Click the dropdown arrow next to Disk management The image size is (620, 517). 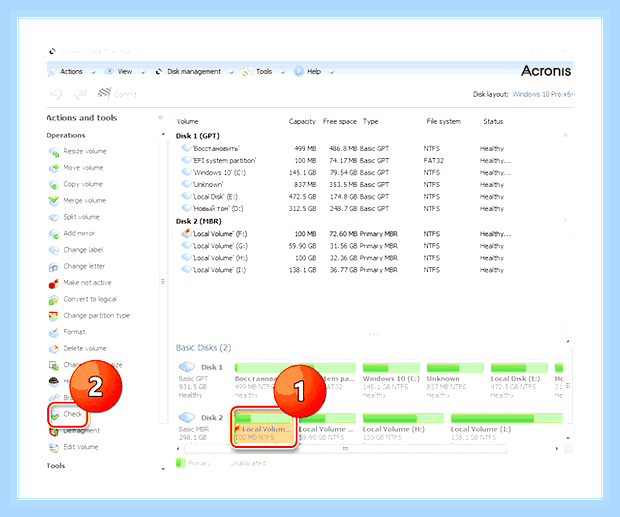[231, 72]
